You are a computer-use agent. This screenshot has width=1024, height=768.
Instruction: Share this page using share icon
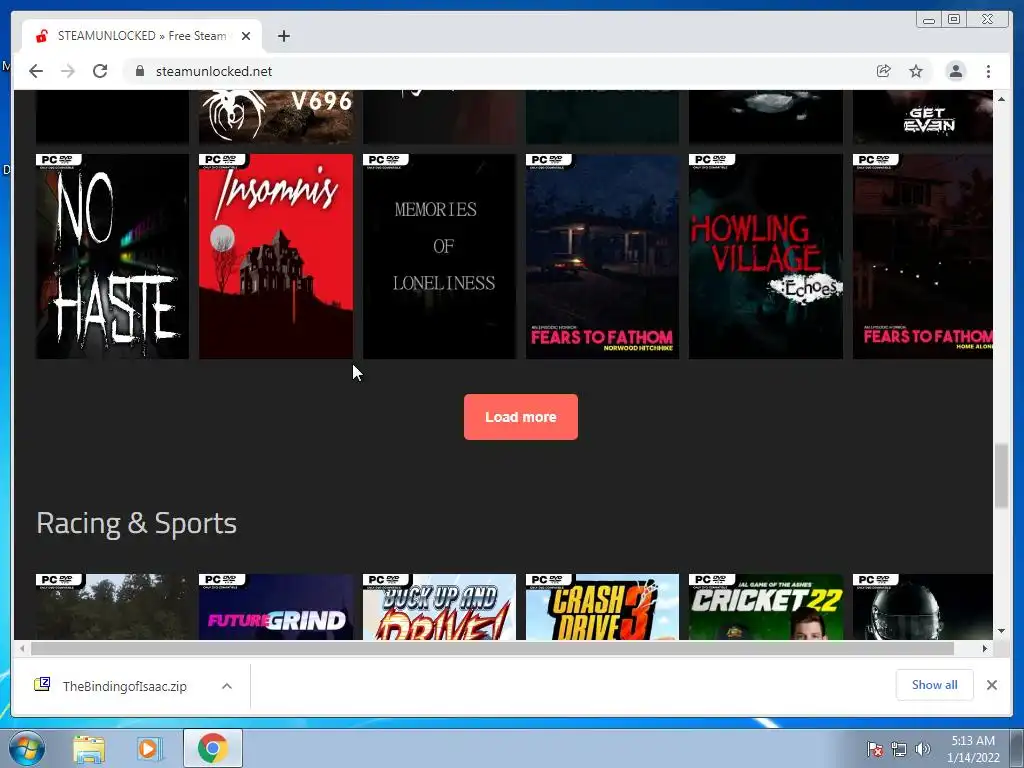pos(884,71)
